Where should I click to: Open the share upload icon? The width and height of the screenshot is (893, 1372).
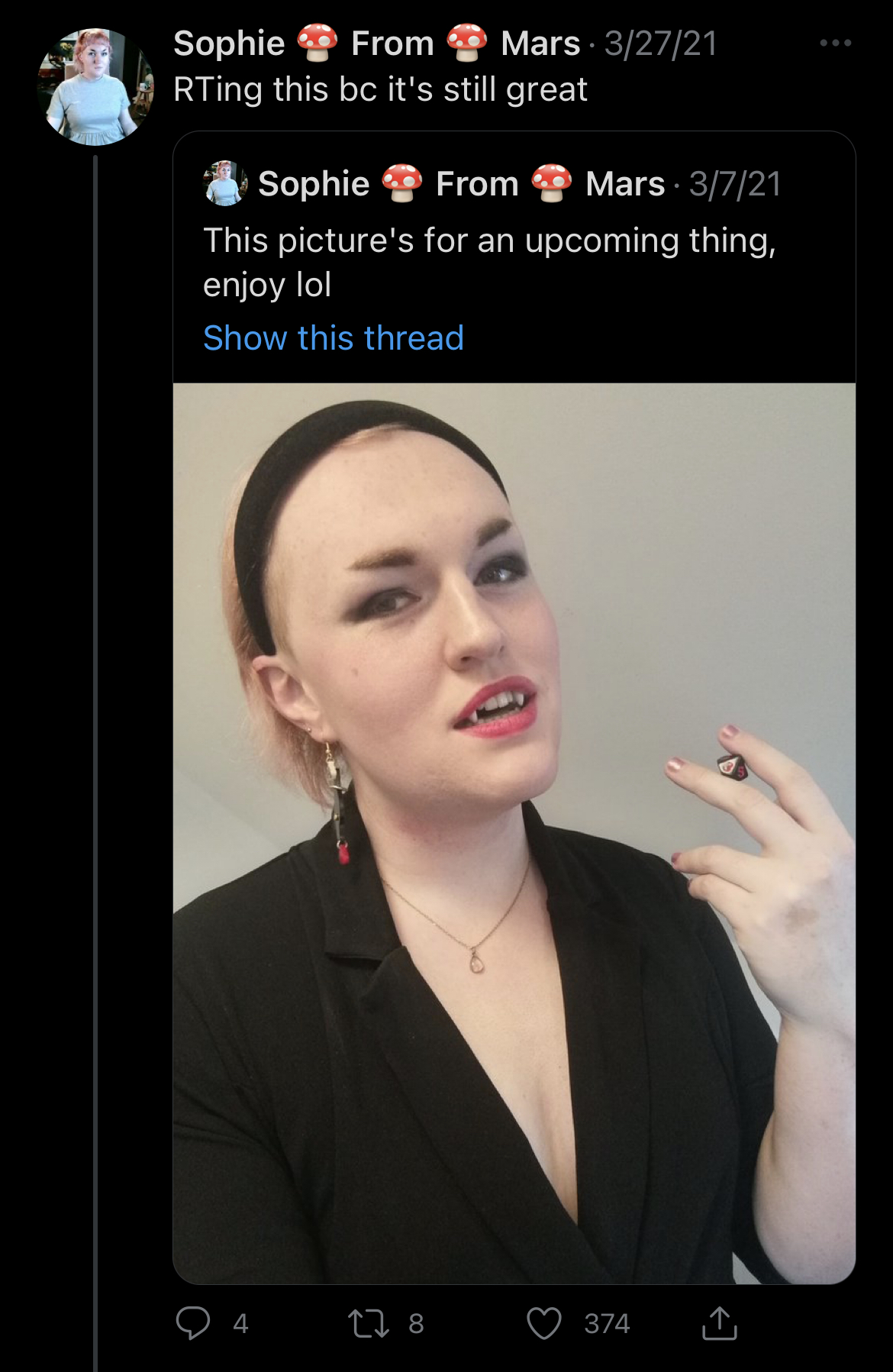(719, 1323)
